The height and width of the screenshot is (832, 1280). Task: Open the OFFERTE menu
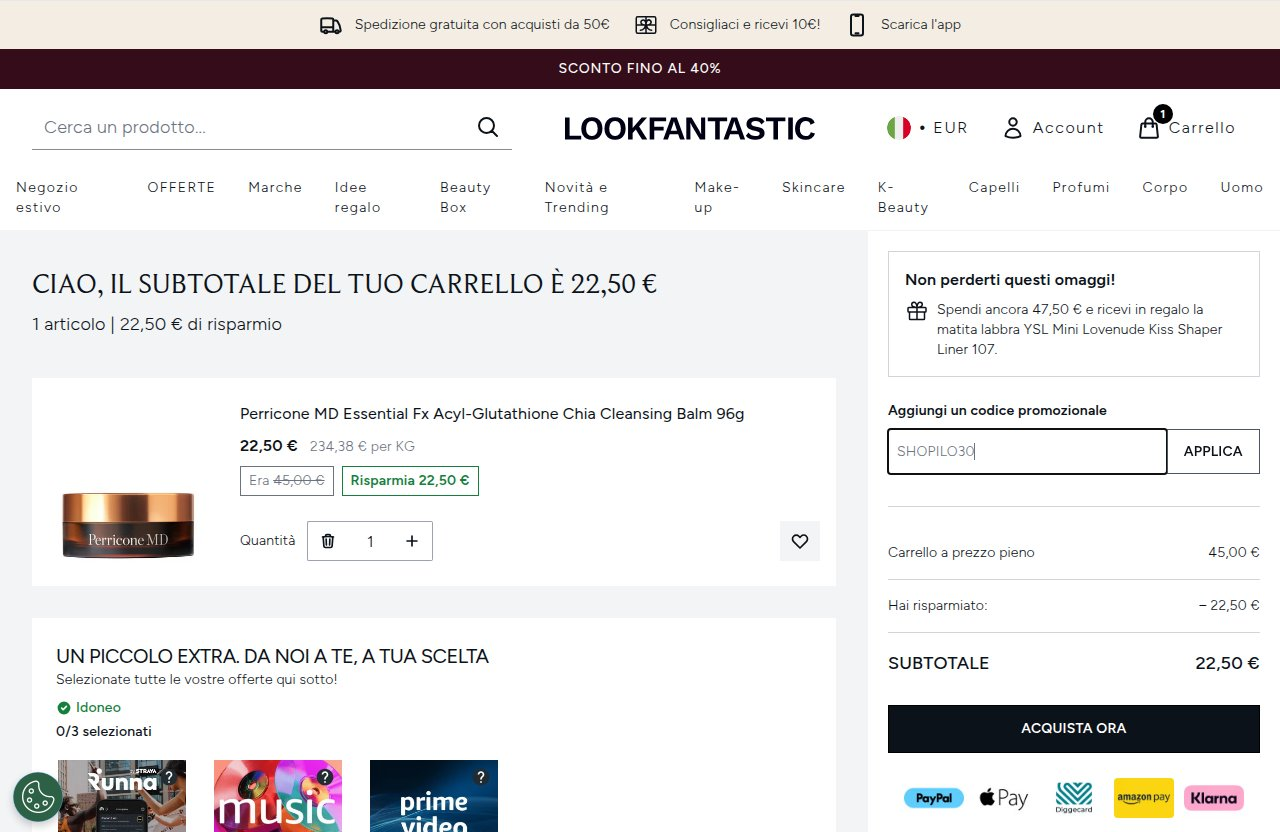click(181, 187)
